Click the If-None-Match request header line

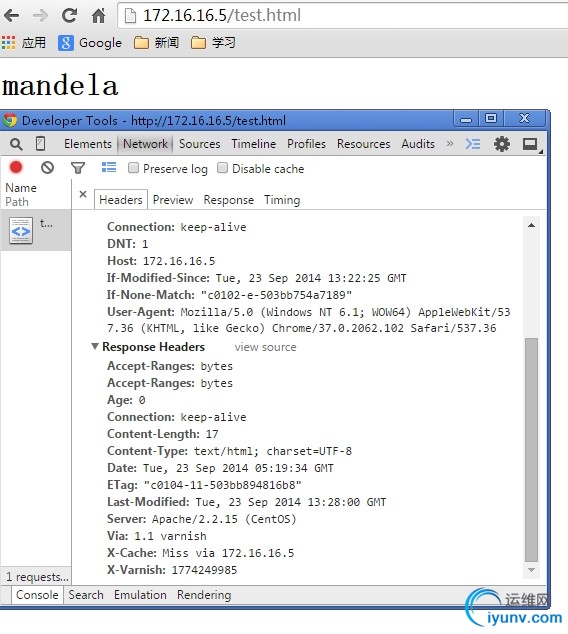click(229, 295)
